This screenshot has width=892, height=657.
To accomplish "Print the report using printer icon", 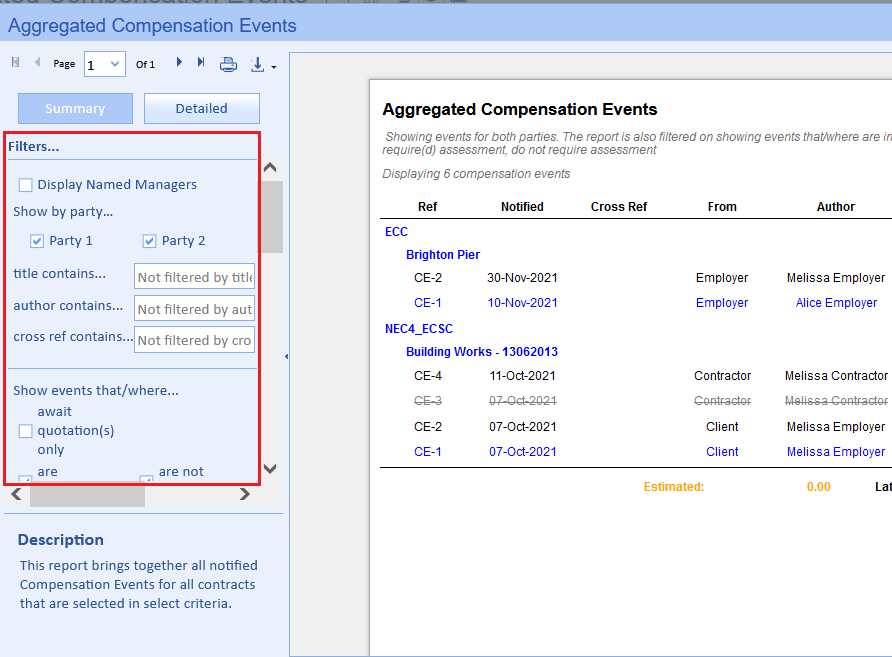I will pyautogui.click(x=228, y=64).
